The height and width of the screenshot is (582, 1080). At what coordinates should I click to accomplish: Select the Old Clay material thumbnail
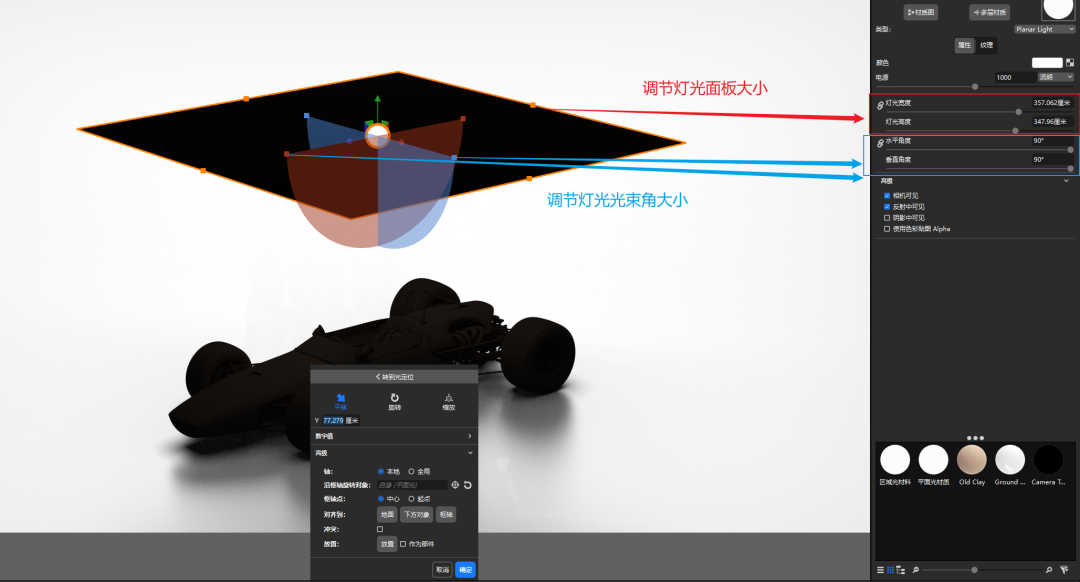pyautogui.click(x=972, y=459)
